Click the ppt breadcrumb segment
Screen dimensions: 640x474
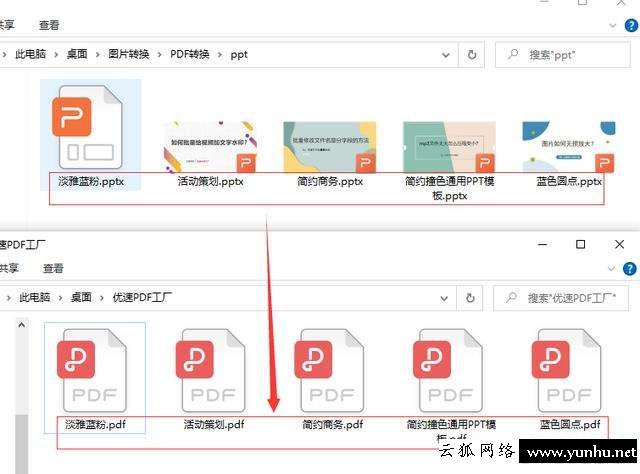(239, 54)
